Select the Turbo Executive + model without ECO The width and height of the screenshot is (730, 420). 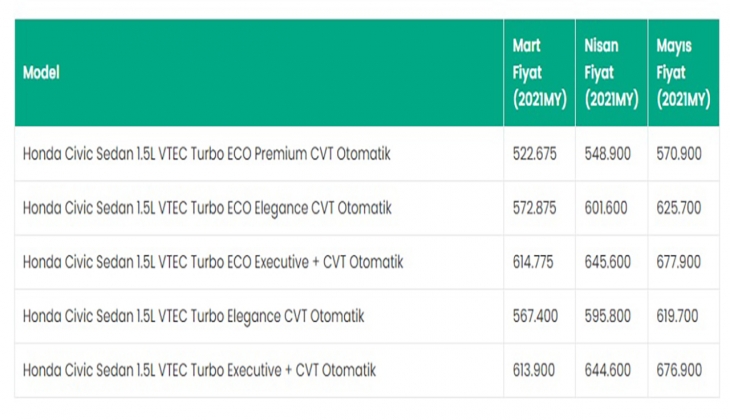199,370
